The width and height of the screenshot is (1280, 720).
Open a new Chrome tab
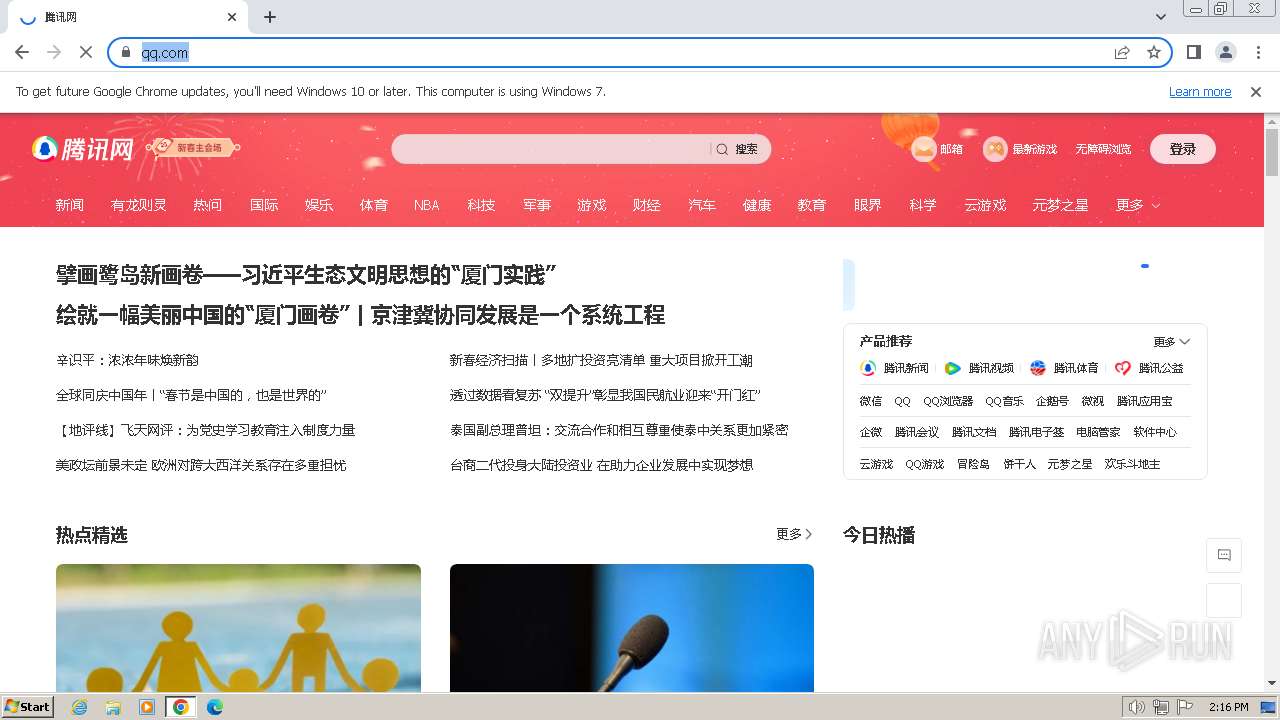270,17
